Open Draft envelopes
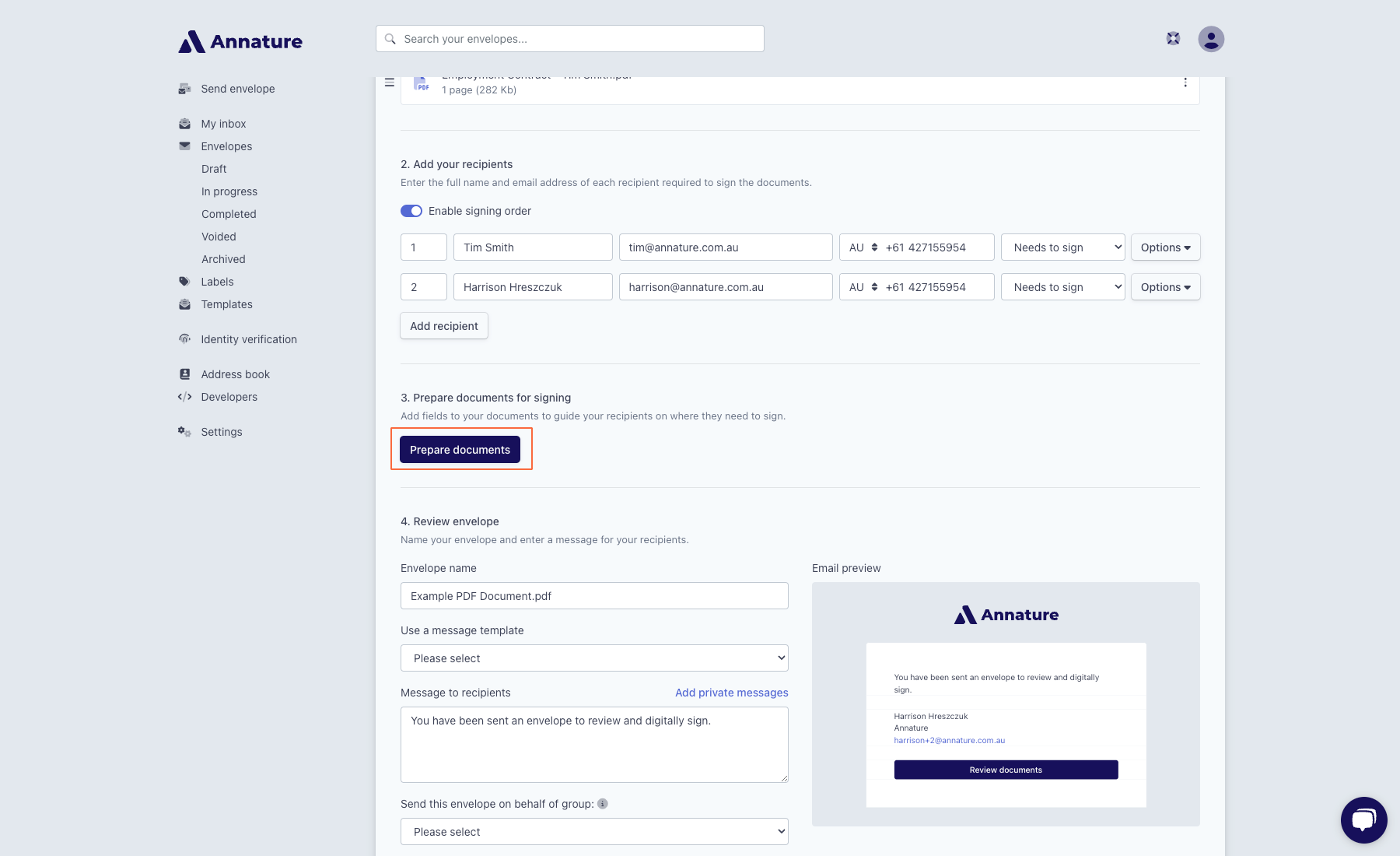 [x=214, y=169]
